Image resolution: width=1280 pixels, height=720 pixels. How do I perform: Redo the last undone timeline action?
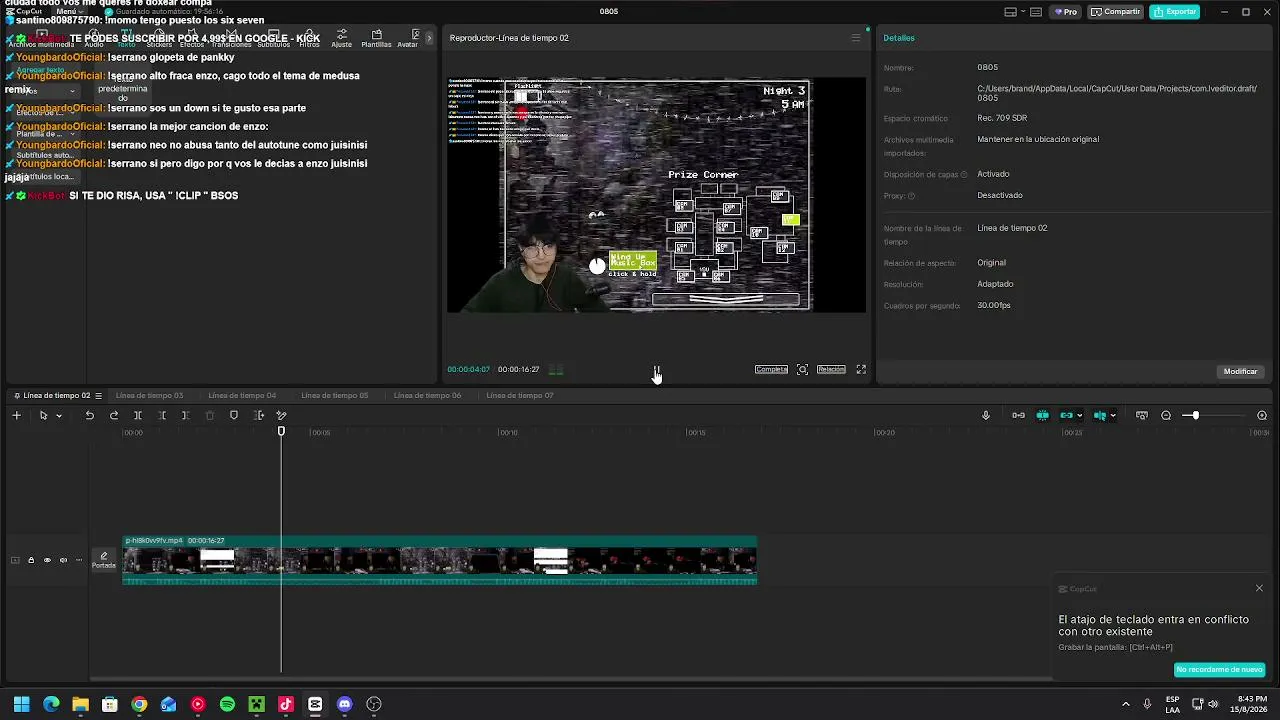114,415
